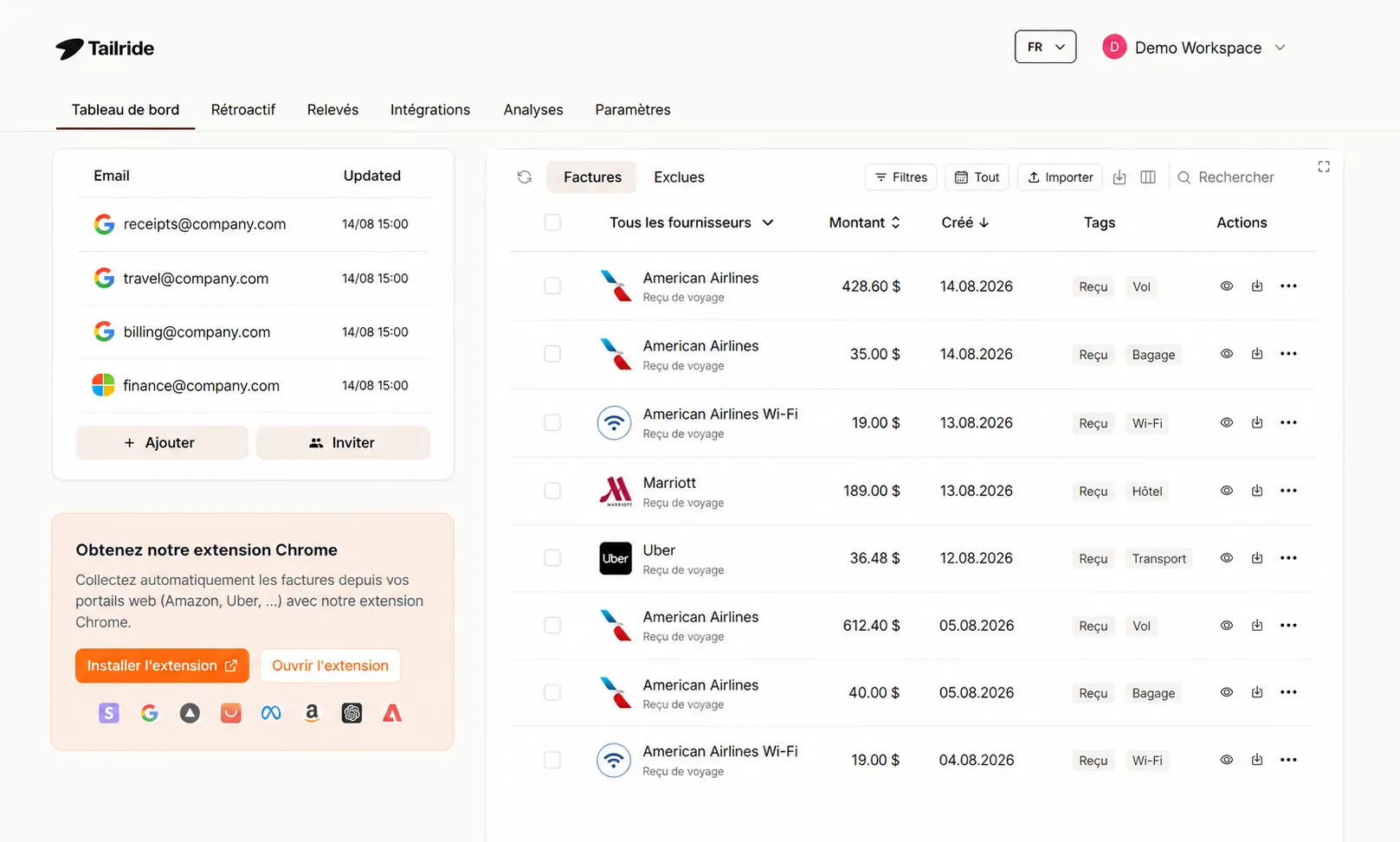Download the Wi-Fi receipt dated 13.08.2026
Image resolution: width=1400 pixels, height=842 pixels.
coord(1257,422)
